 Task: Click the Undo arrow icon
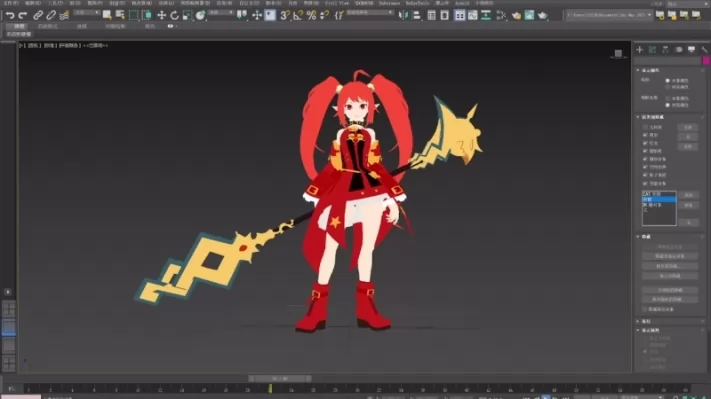(x=10, y=15)
